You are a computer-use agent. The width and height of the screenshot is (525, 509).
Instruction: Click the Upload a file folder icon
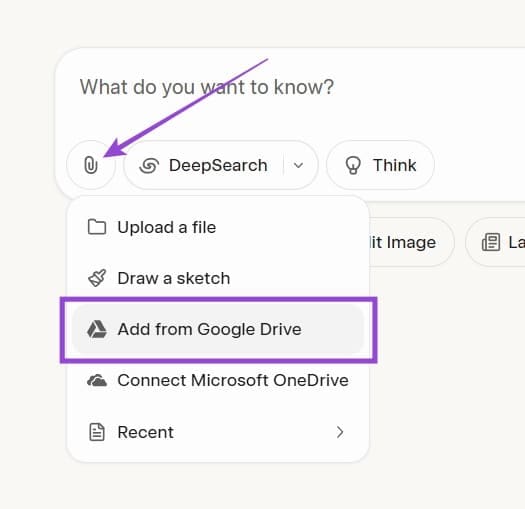pyautogui.click(x=97, y=227)
